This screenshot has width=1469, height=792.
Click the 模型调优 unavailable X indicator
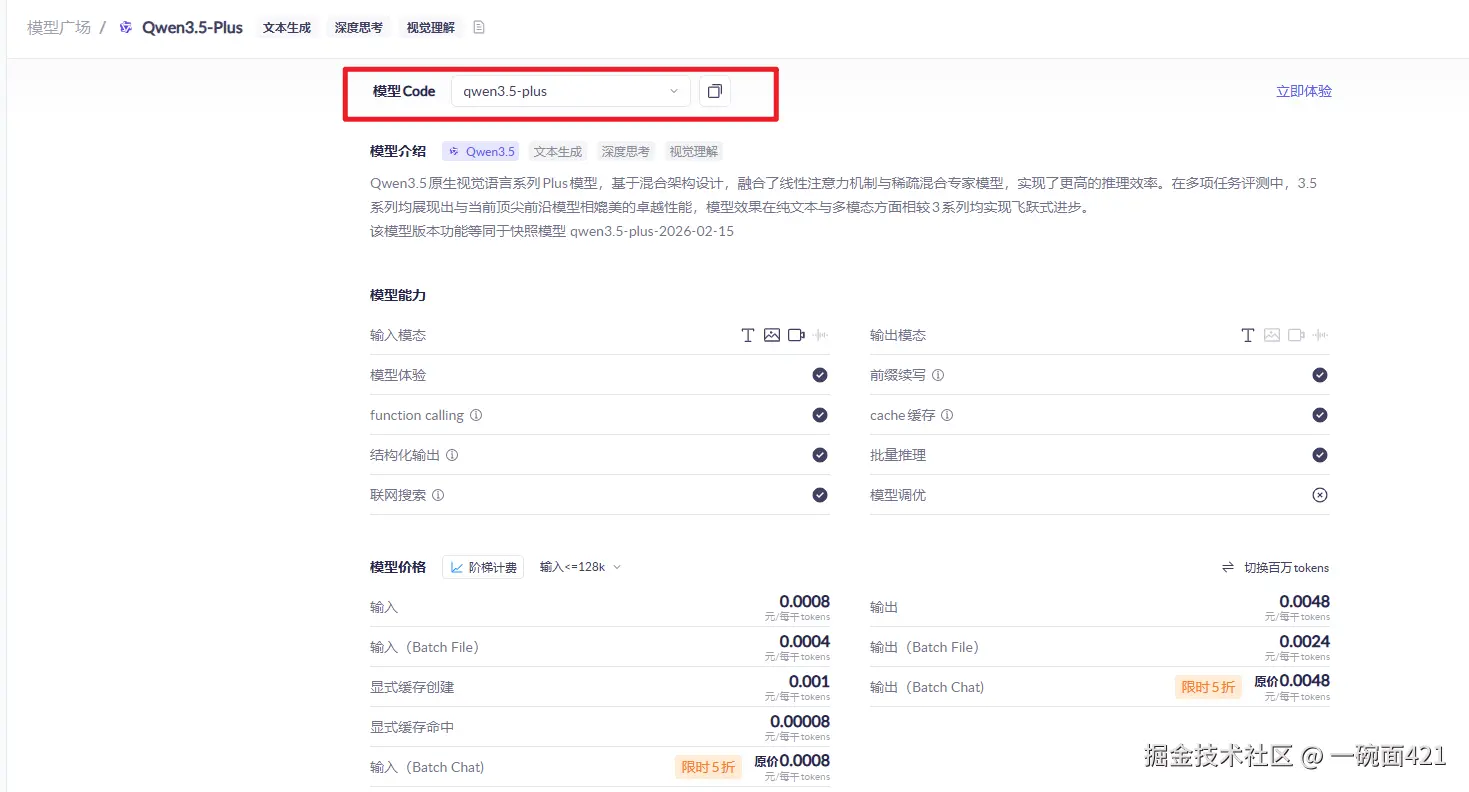1320,495
